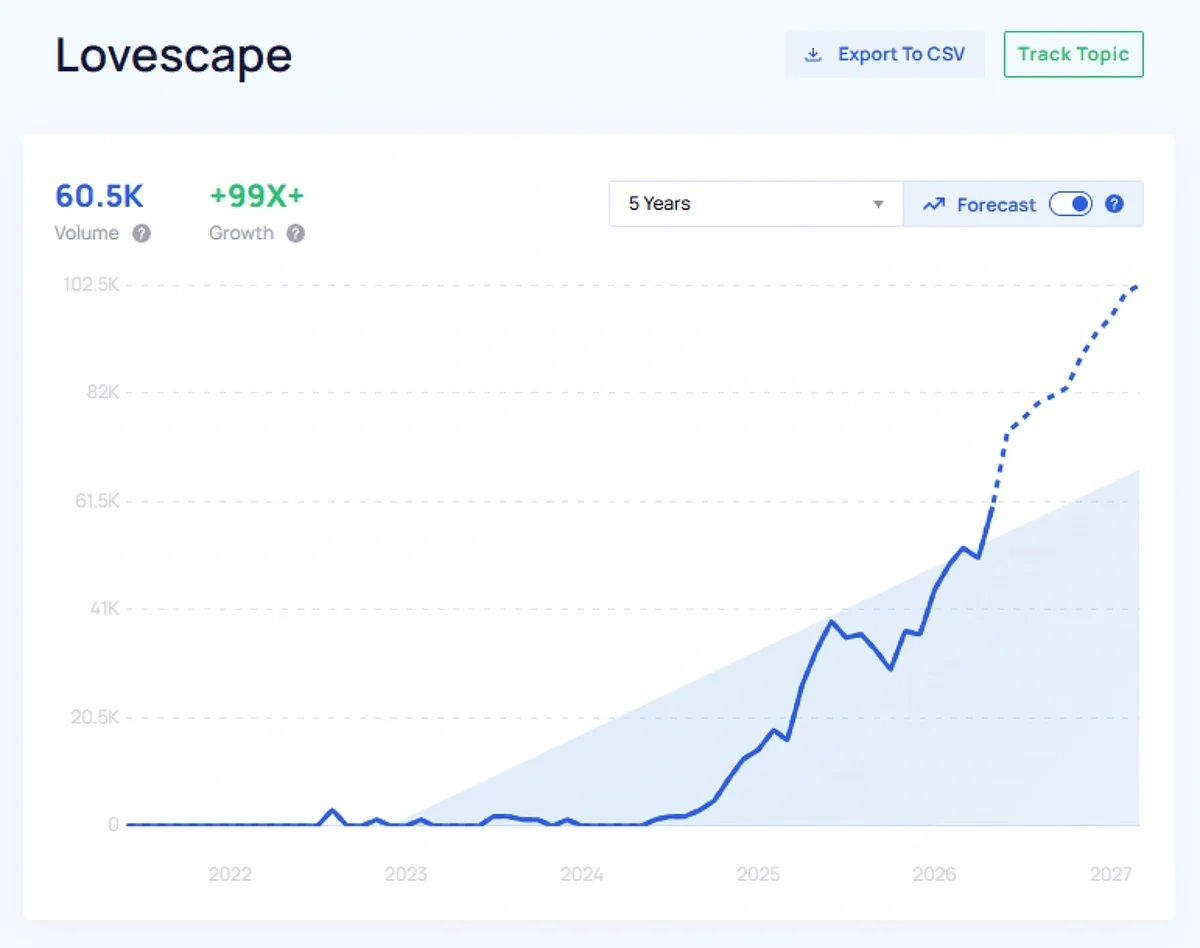Click the Volume label under 60.5K

coord(87,233)
